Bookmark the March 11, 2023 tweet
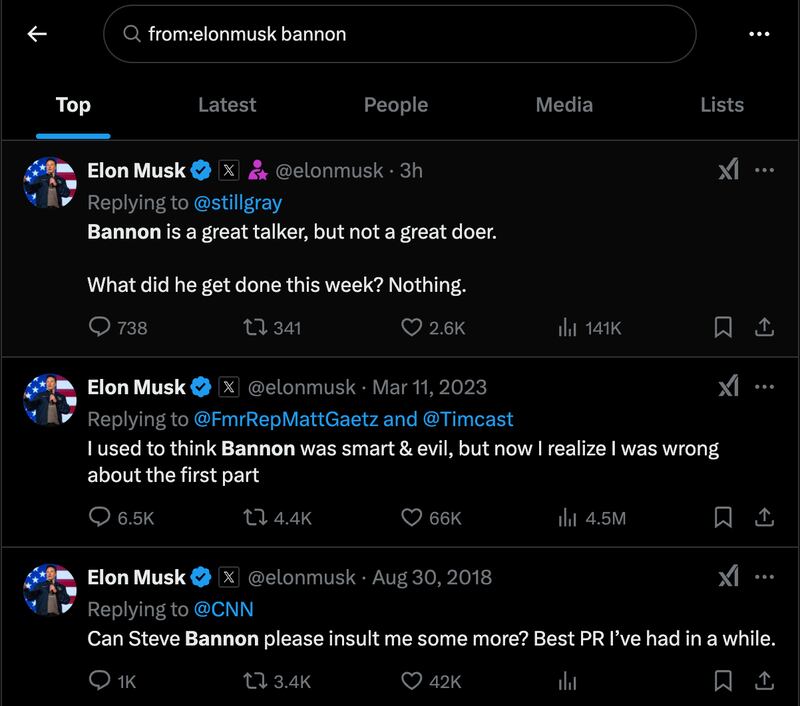 [x=724, y=517]
